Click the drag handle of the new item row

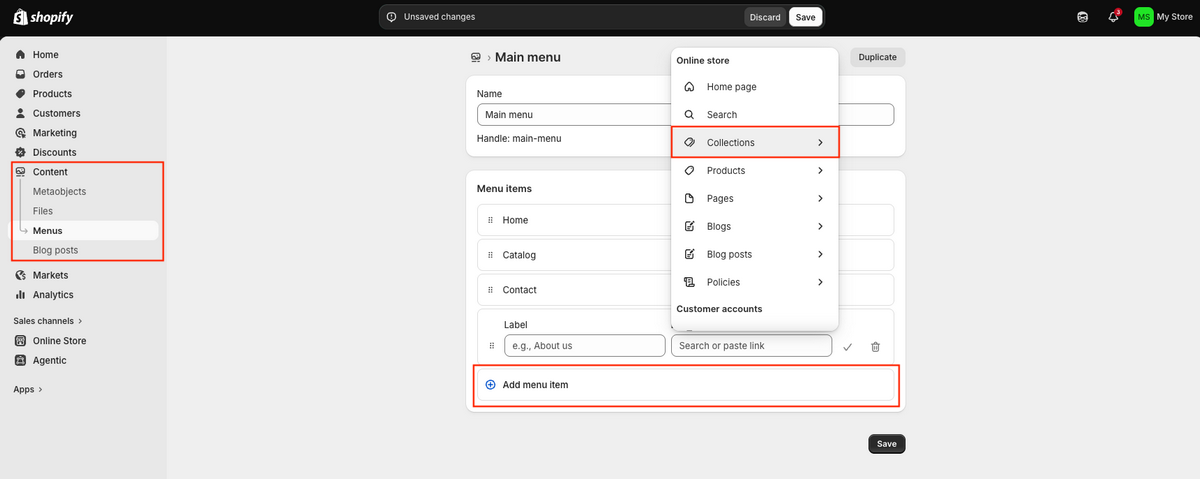point(490,346)
